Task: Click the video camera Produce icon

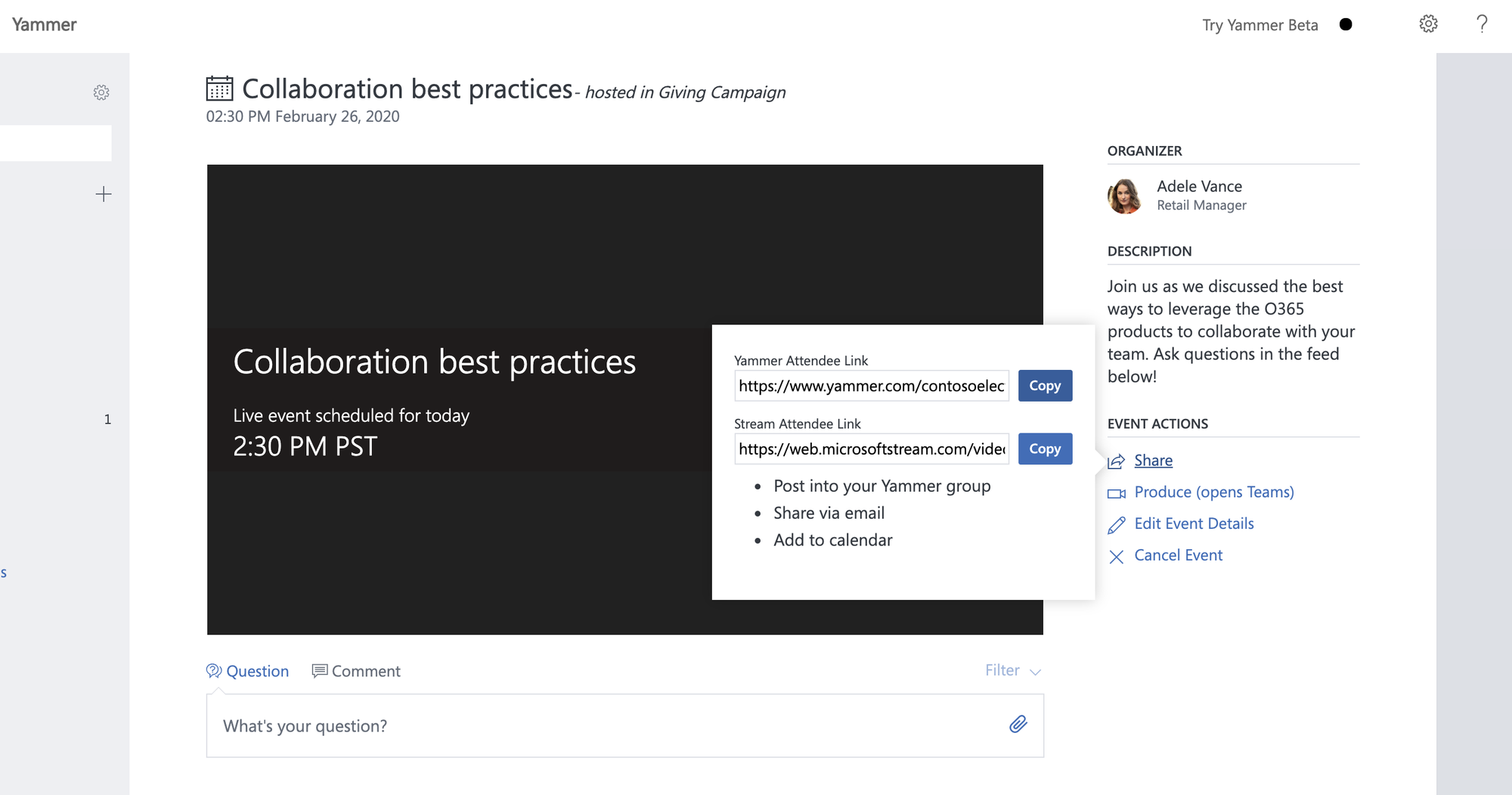Action: pyautogui.click(x=1117, y=493)
